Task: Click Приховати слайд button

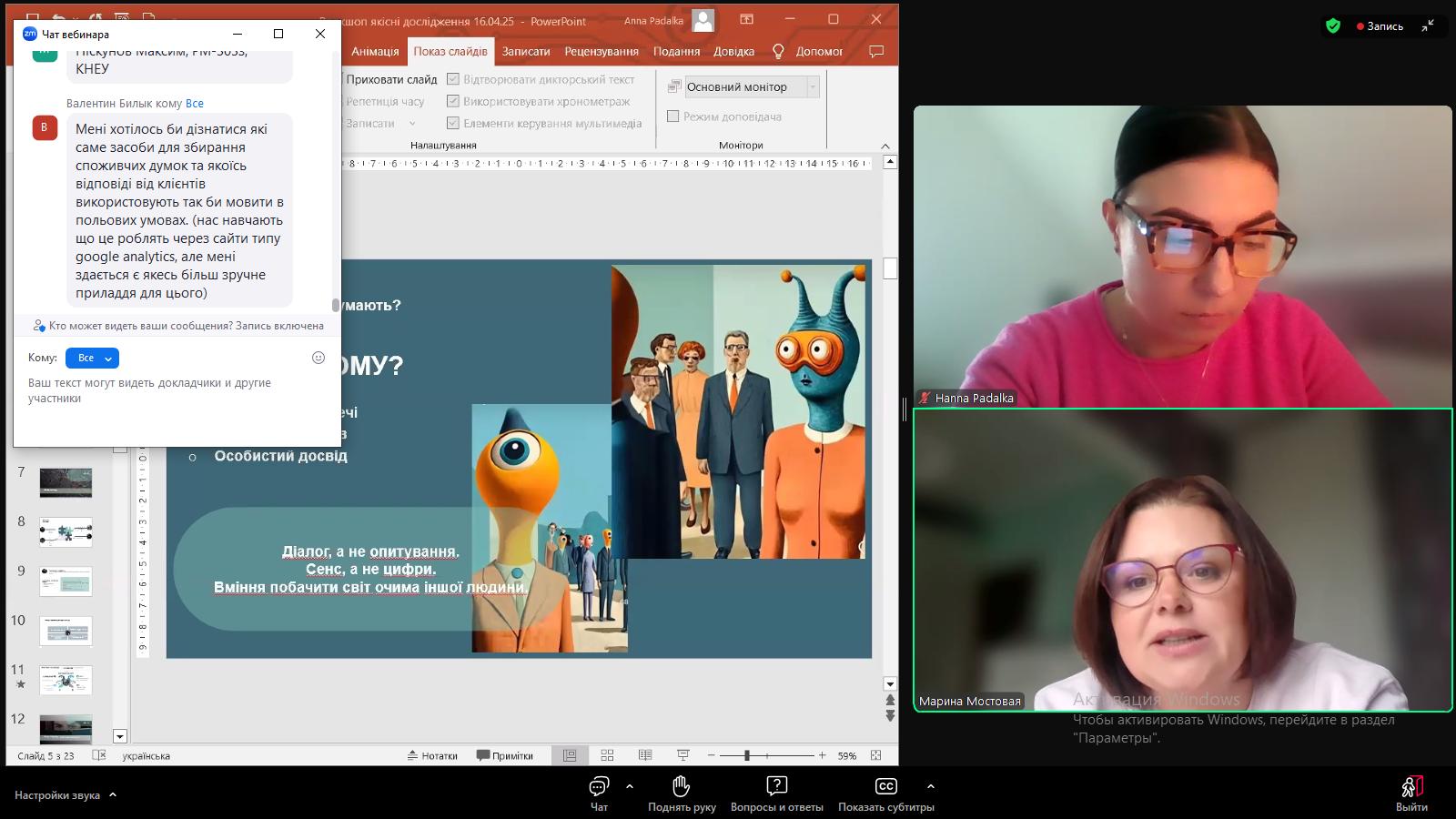Action: pyautogui.click(x=389, y=79)
